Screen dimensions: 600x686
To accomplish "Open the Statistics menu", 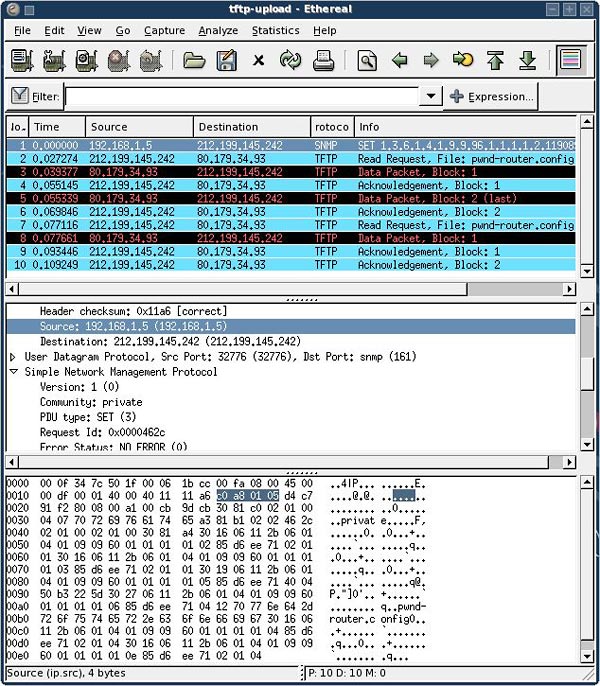I will [275, 30].
